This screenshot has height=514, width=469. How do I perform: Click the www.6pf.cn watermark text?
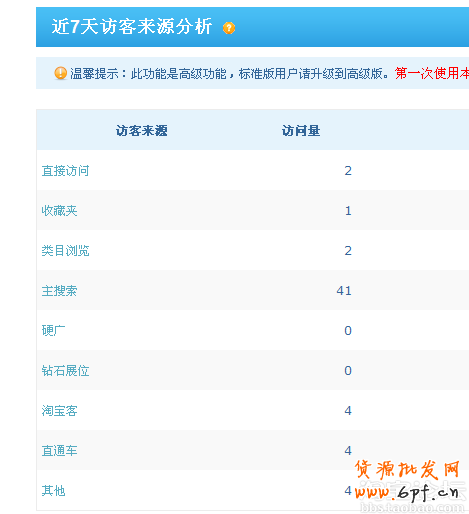point(407,493)
